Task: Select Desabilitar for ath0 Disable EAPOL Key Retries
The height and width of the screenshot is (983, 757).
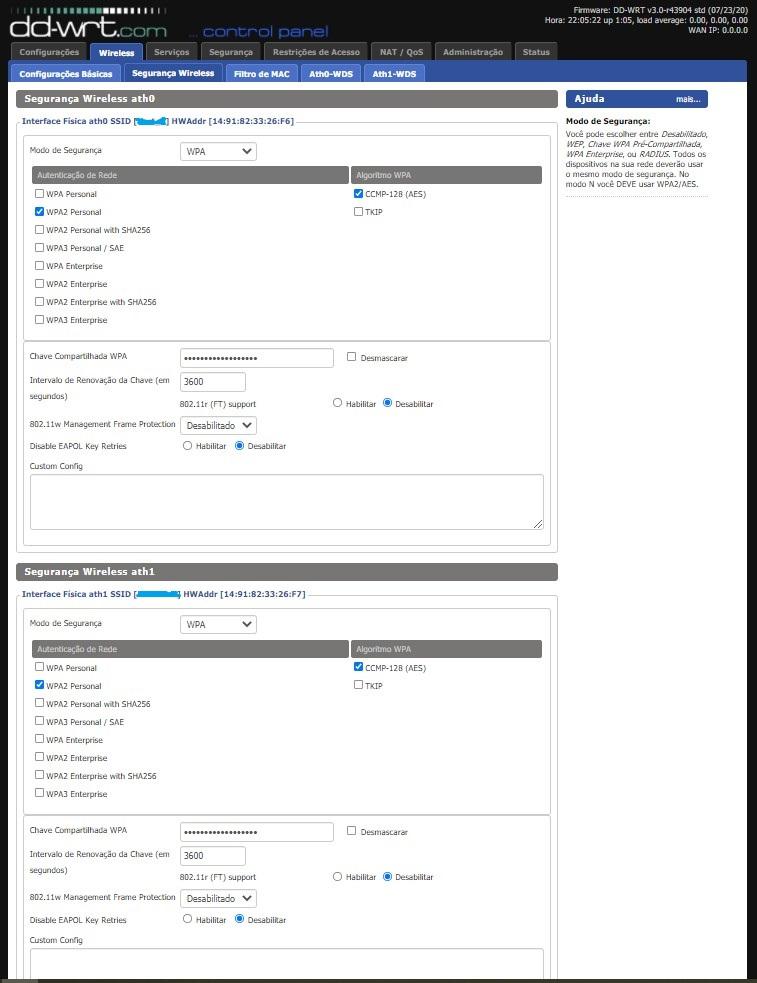Action: click(239, 446)
